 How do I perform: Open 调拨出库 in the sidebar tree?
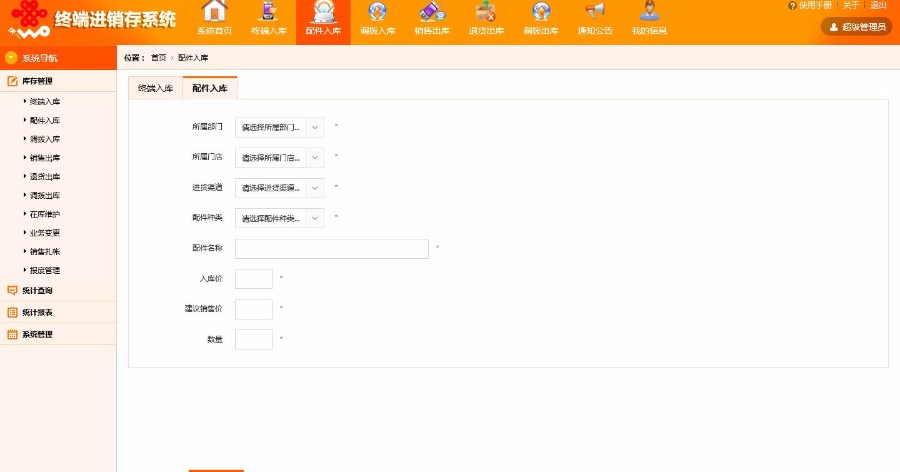tap(45, 196)
